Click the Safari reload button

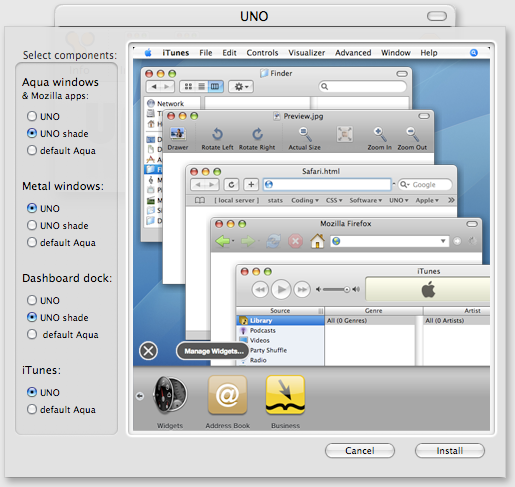click(x=231, y=184)
